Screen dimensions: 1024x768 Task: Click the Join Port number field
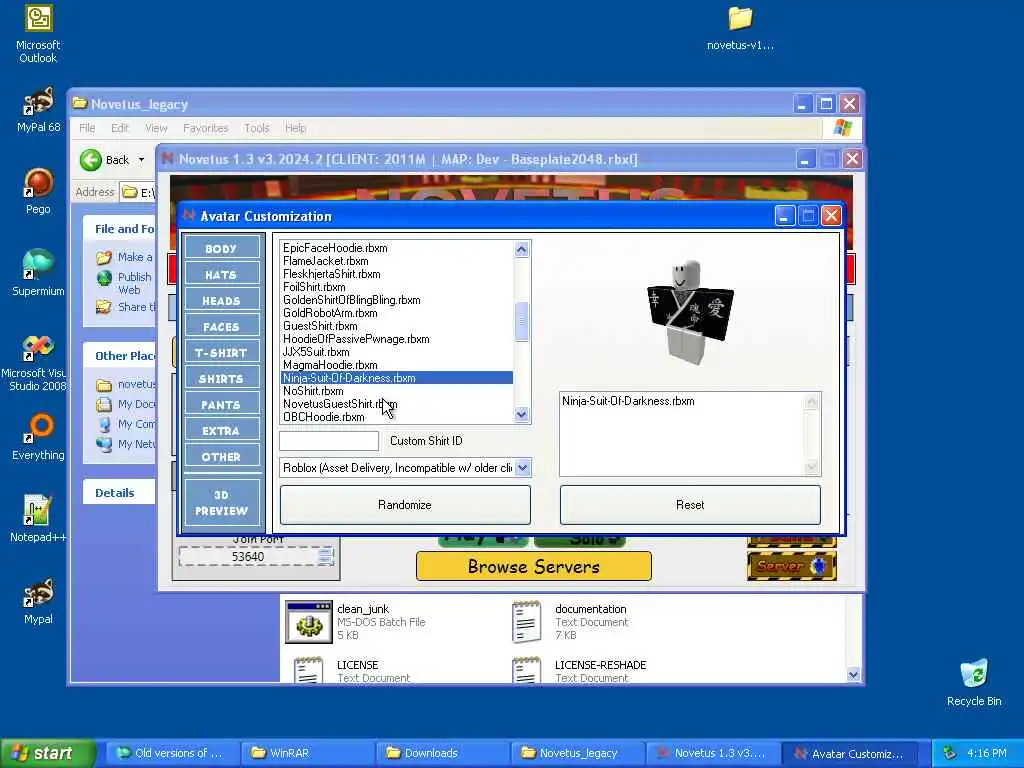point(248,556)
